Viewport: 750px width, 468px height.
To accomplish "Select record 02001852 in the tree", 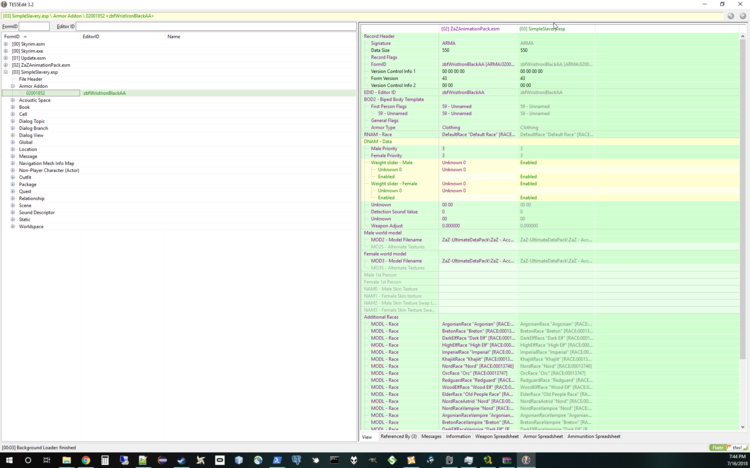I will click(x=36, y=93).
